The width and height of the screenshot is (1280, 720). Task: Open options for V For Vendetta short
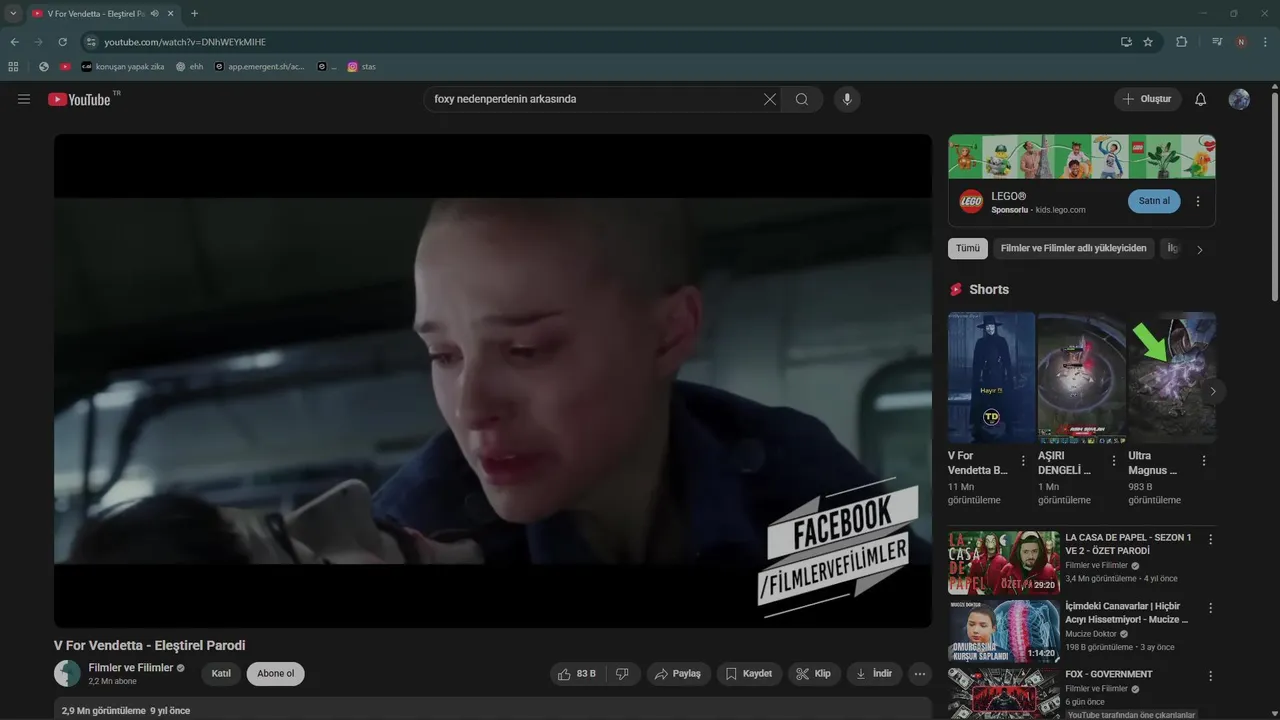click(1023, 461)
